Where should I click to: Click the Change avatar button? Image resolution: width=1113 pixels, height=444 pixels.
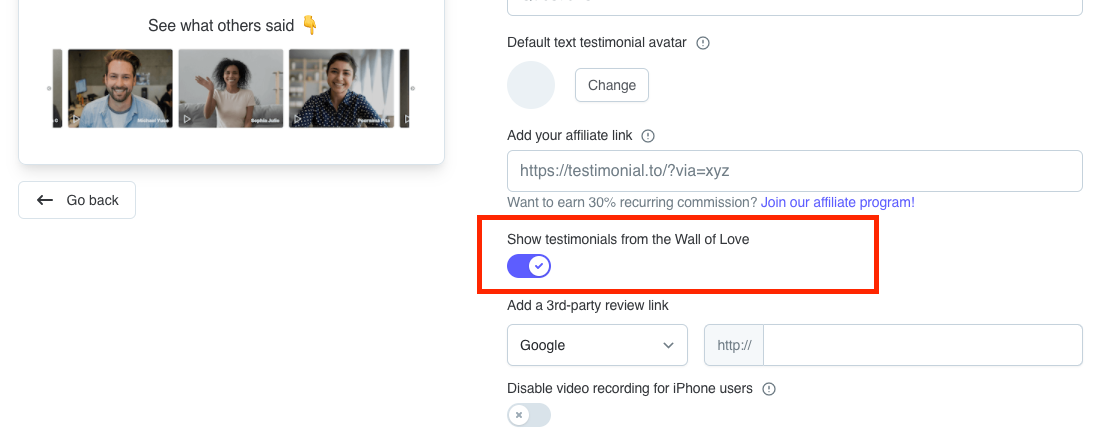point(612,85)
